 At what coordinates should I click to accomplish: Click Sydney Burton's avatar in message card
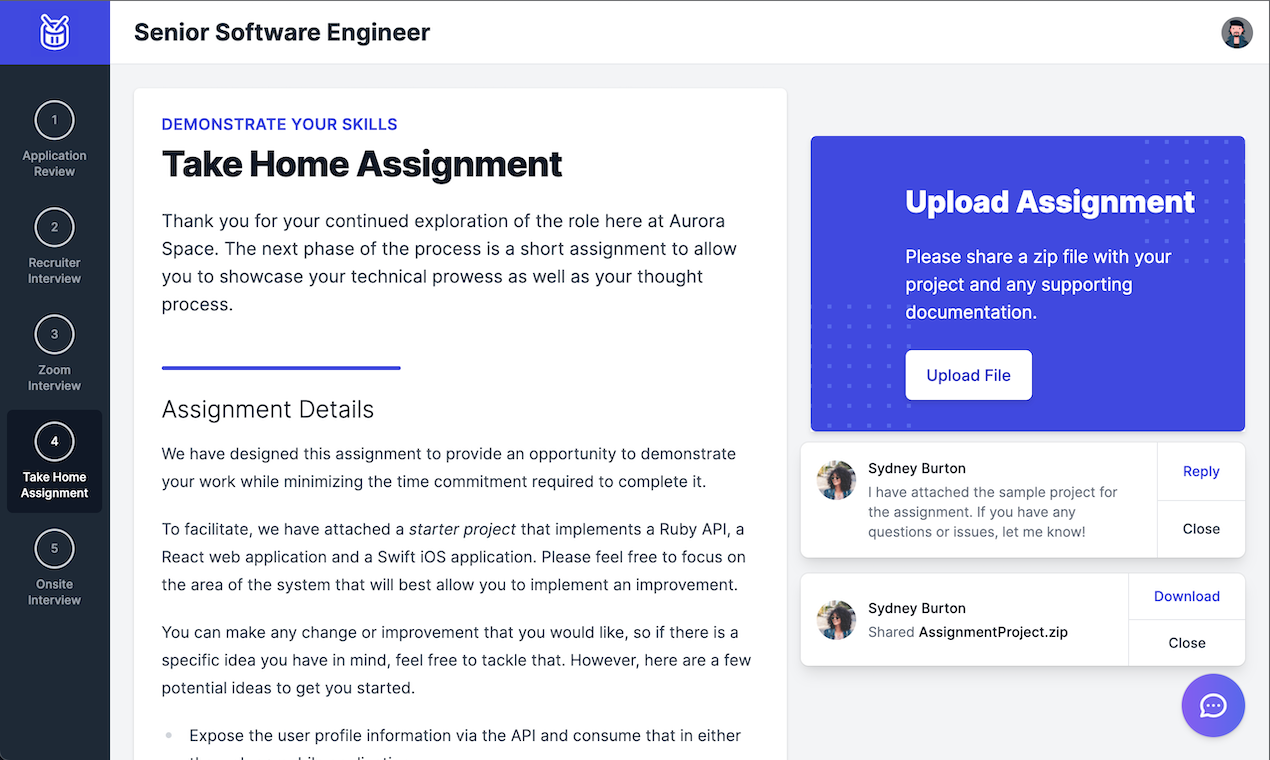click(x=836, y=480)
